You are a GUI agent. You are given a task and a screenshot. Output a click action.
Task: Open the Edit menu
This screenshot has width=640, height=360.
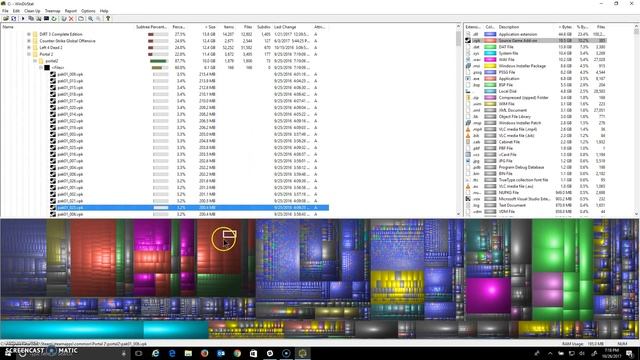click(16, 11)
